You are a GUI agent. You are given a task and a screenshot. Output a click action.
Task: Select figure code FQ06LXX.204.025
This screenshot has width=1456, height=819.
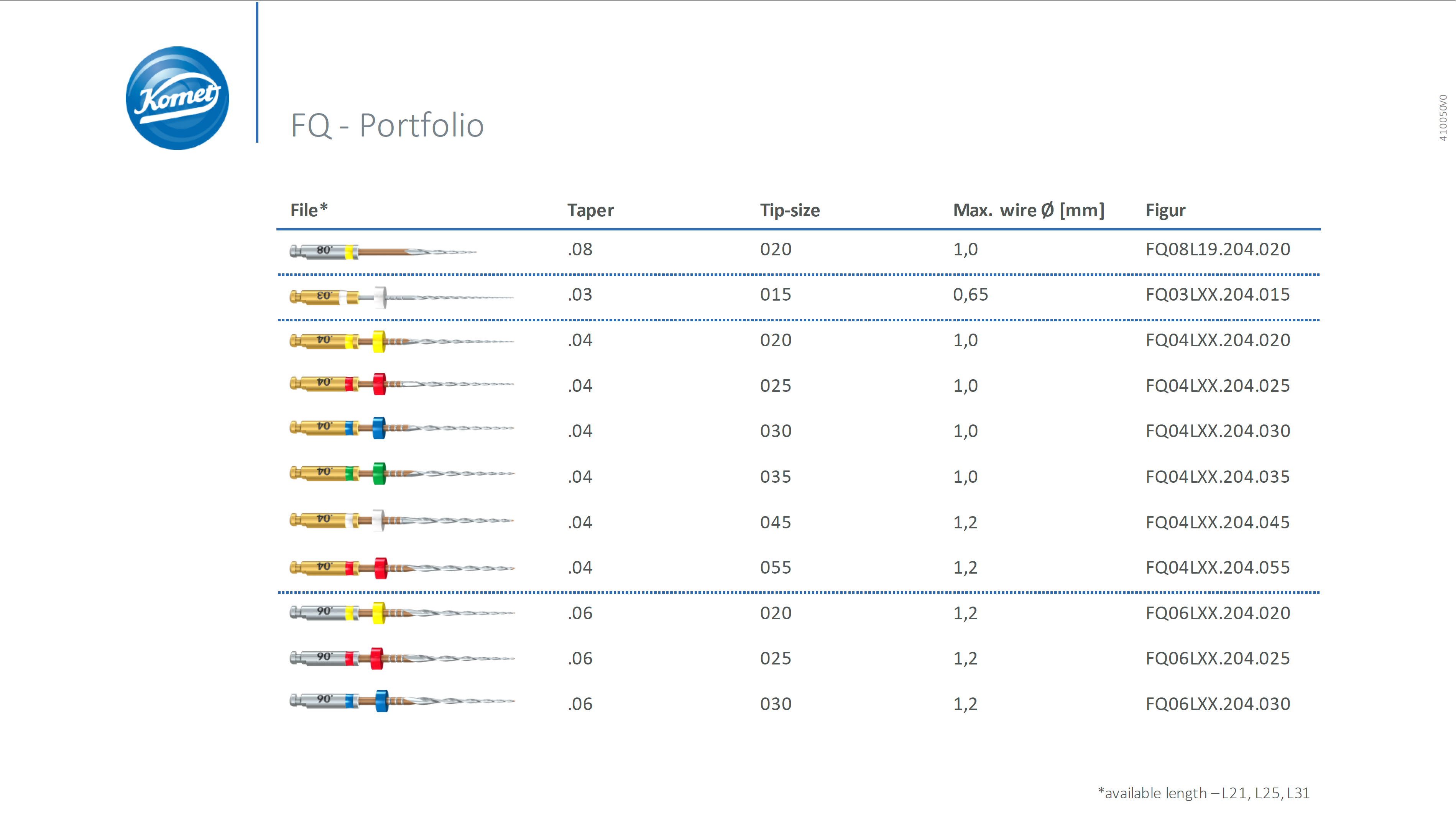pos(1218,658)
